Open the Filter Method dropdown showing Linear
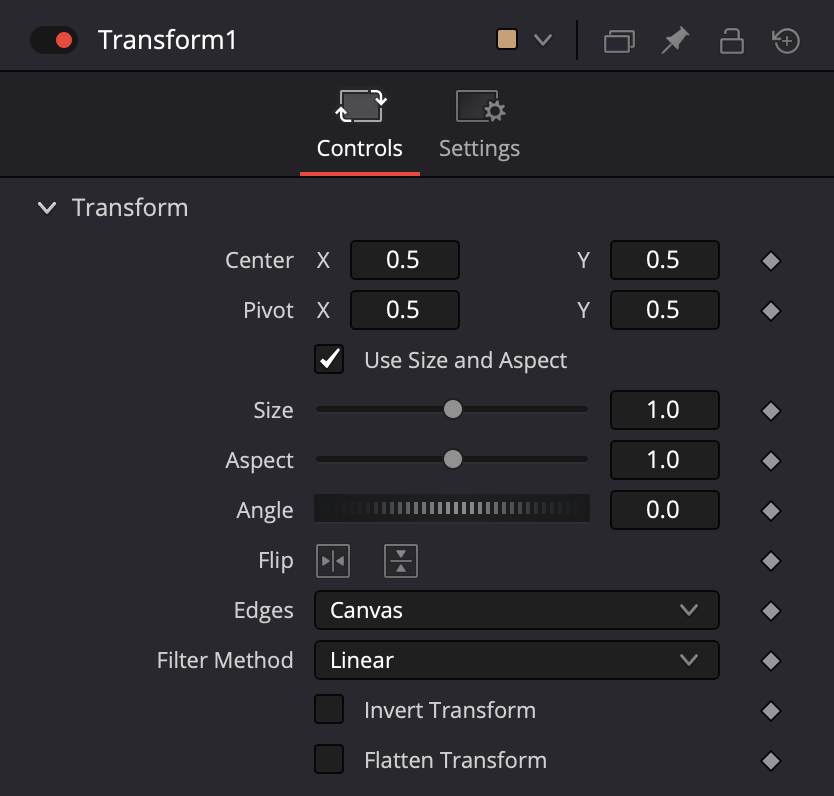Image resolution: width=834 pixels, height=796 pixels. (516, 660)
